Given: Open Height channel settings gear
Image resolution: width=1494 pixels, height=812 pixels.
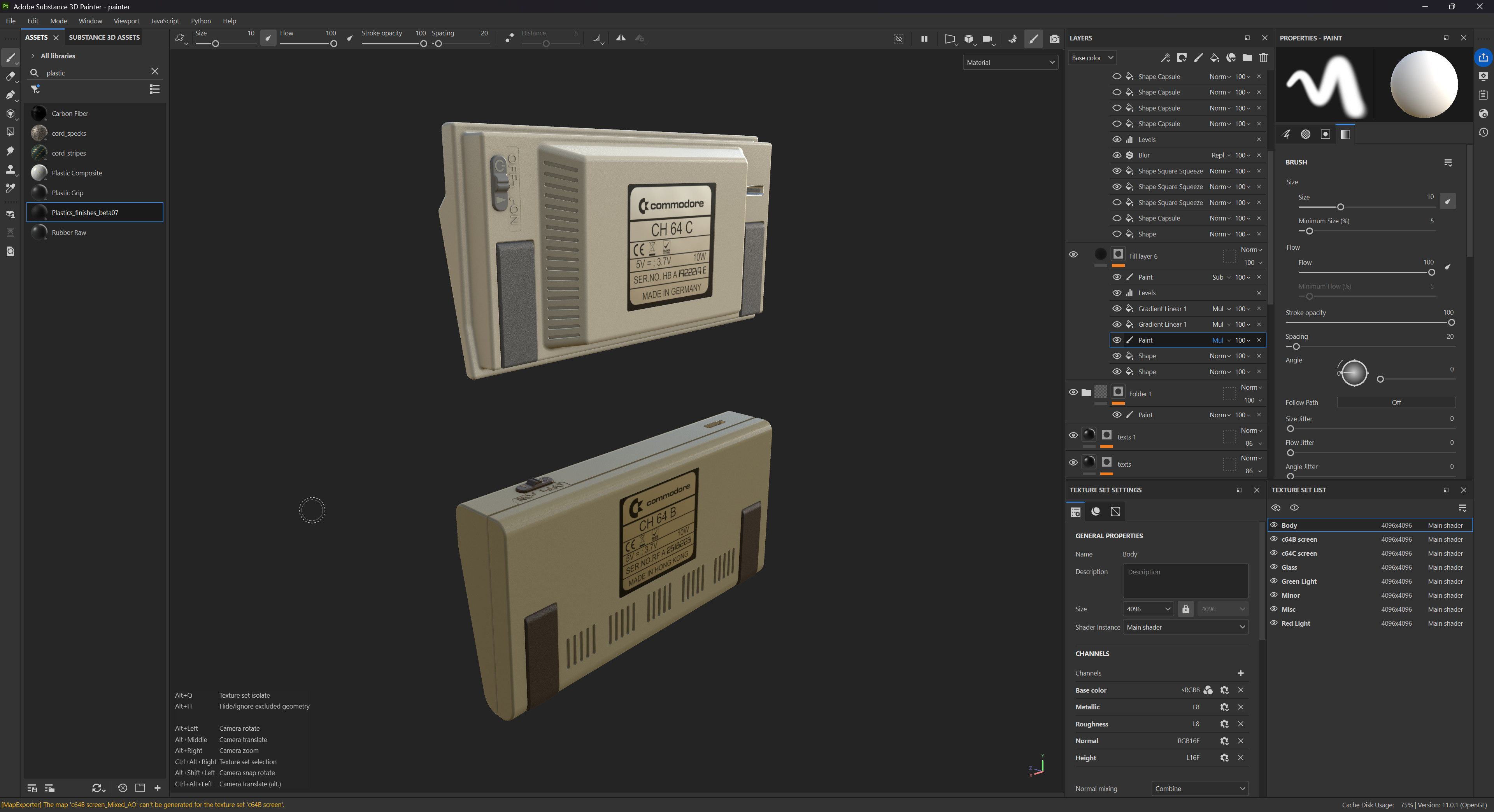Looking at the screenshot, I should point(1224,758).
